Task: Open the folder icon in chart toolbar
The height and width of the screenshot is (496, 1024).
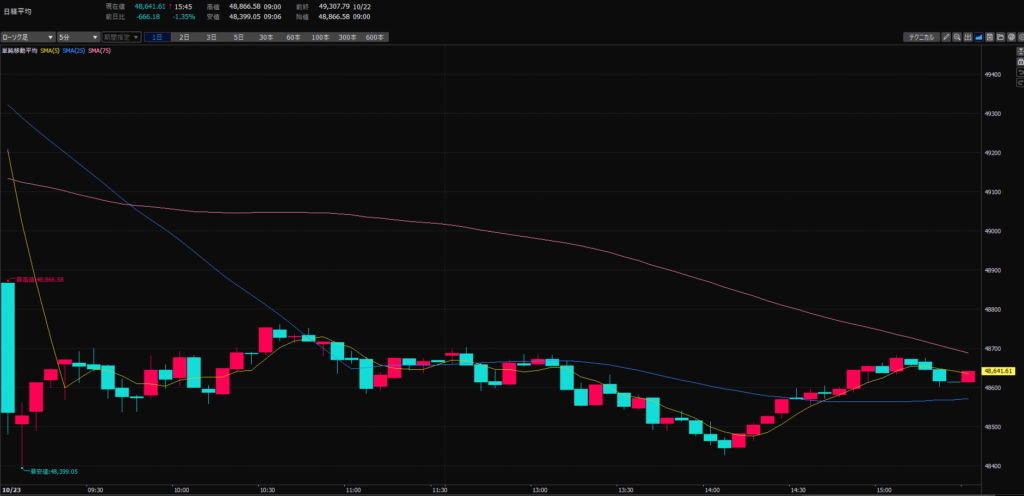Action: (x=1000, y=37)
